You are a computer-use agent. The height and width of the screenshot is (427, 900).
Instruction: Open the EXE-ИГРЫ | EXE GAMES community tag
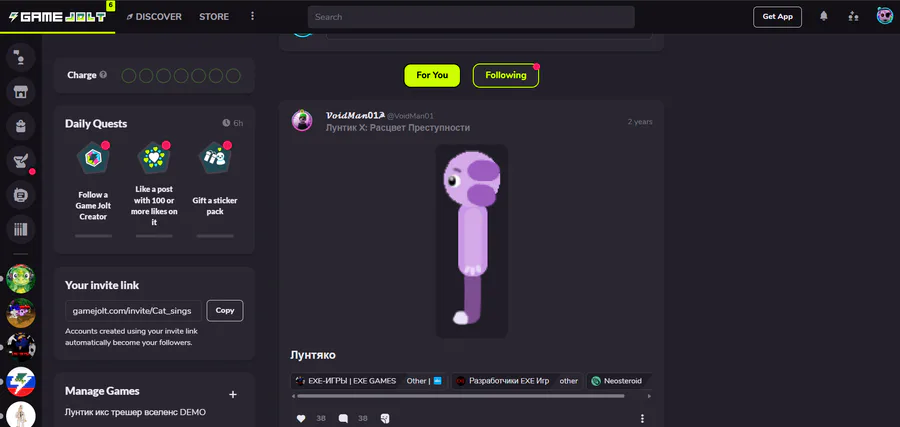tap(346, 381)
